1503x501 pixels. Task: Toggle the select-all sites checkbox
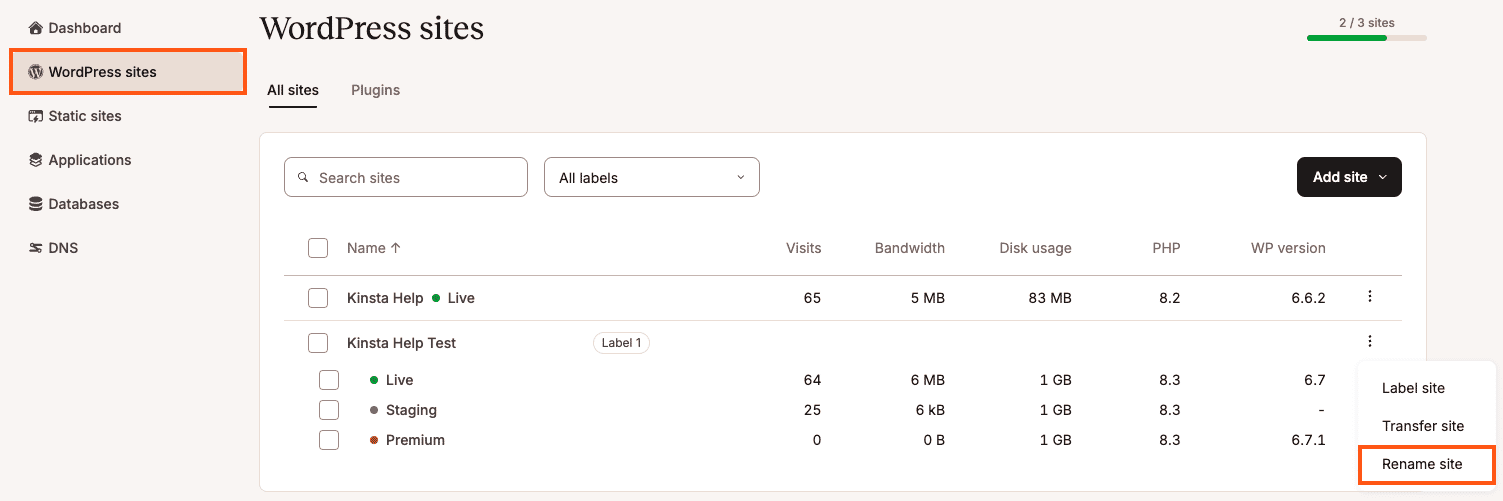pyautogui.click(x=318, y=248)
